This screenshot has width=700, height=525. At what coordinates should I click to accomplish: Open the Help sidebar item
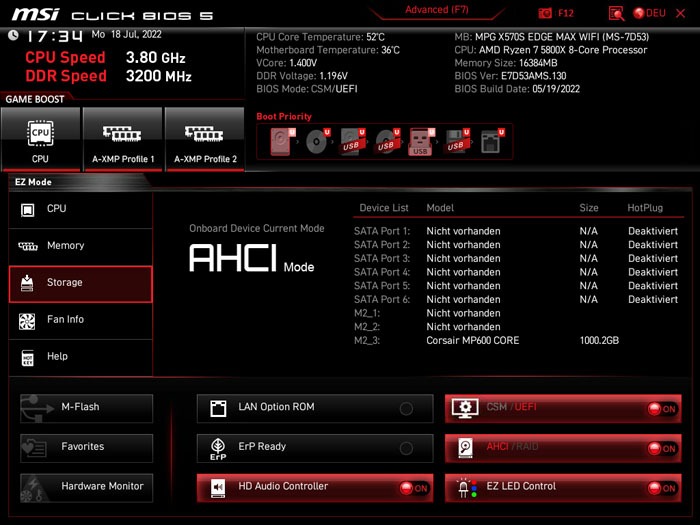(x=81, y=357)
